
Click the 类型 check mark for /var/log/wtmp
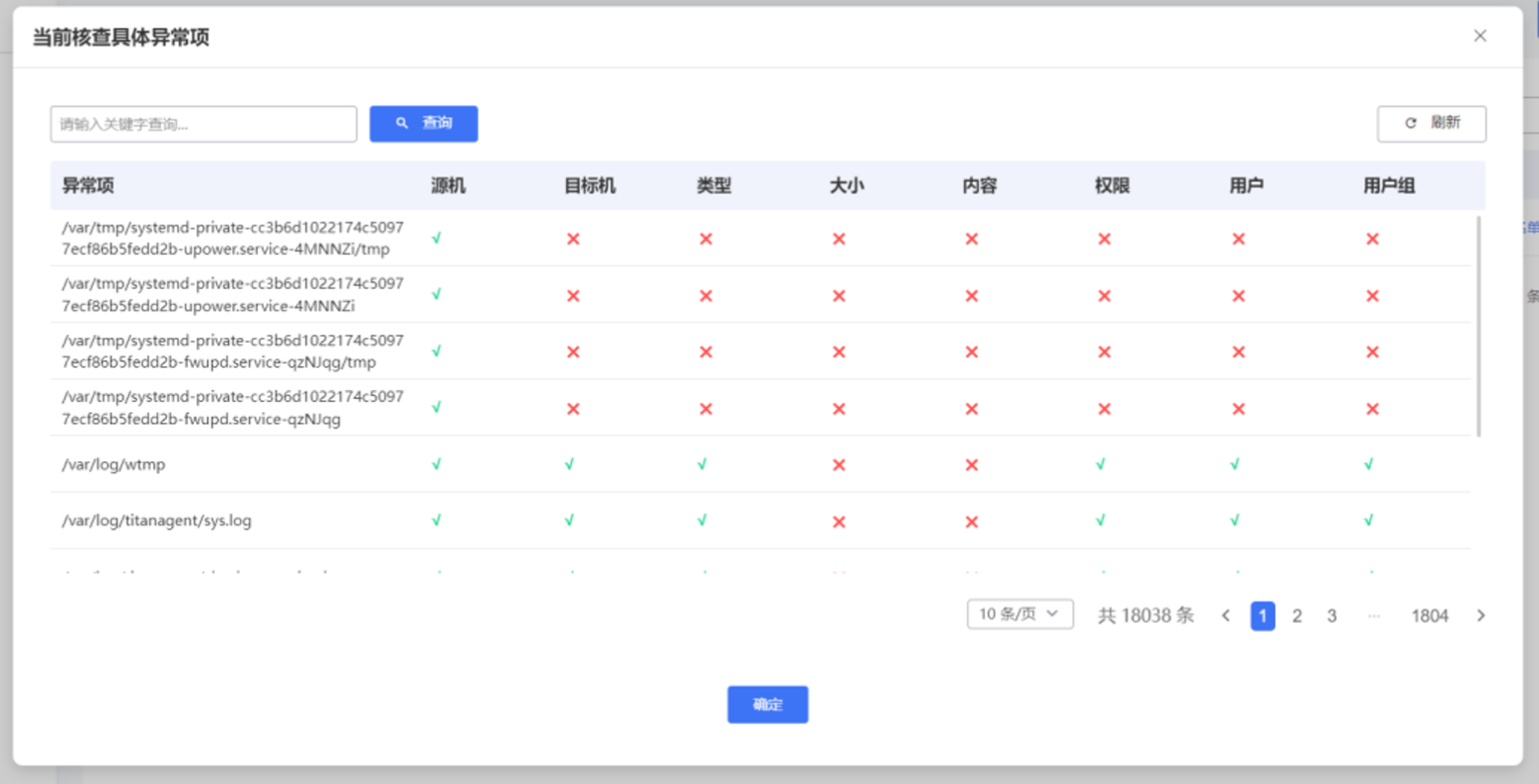click(702, 463)
